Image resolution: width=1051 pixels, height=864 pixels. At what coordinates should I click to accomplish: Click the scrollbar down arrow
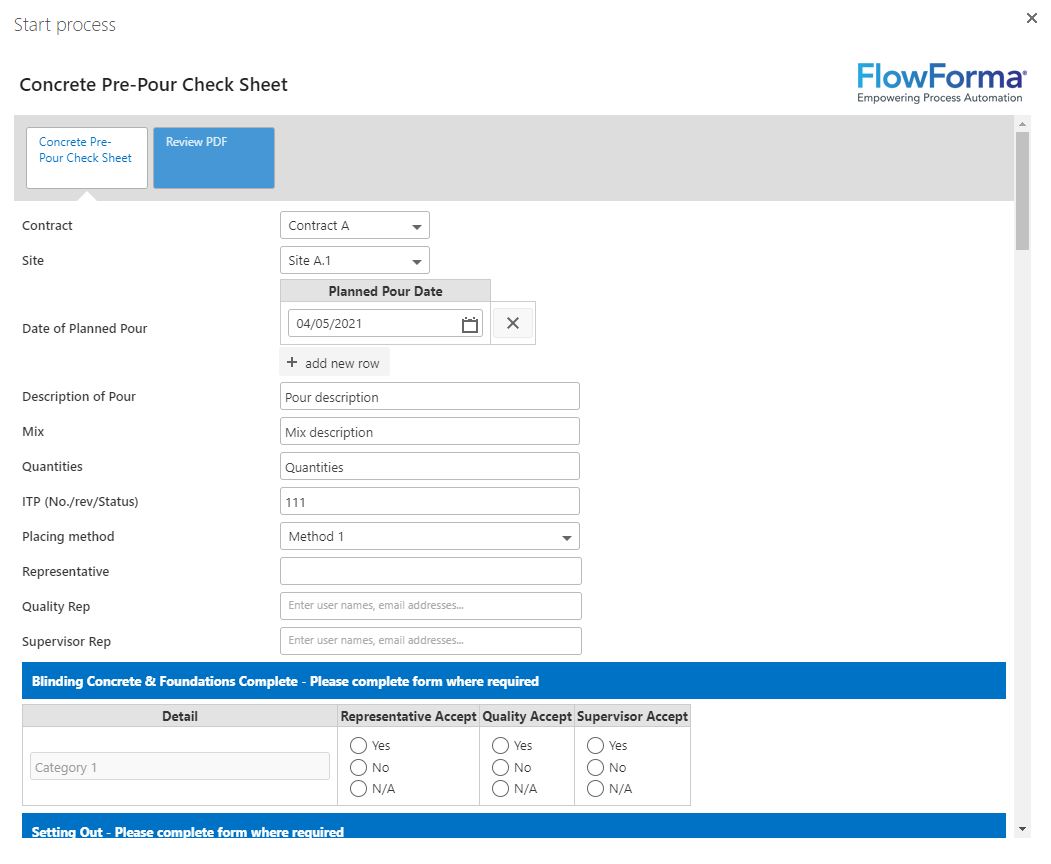(x=1022, y=829)
